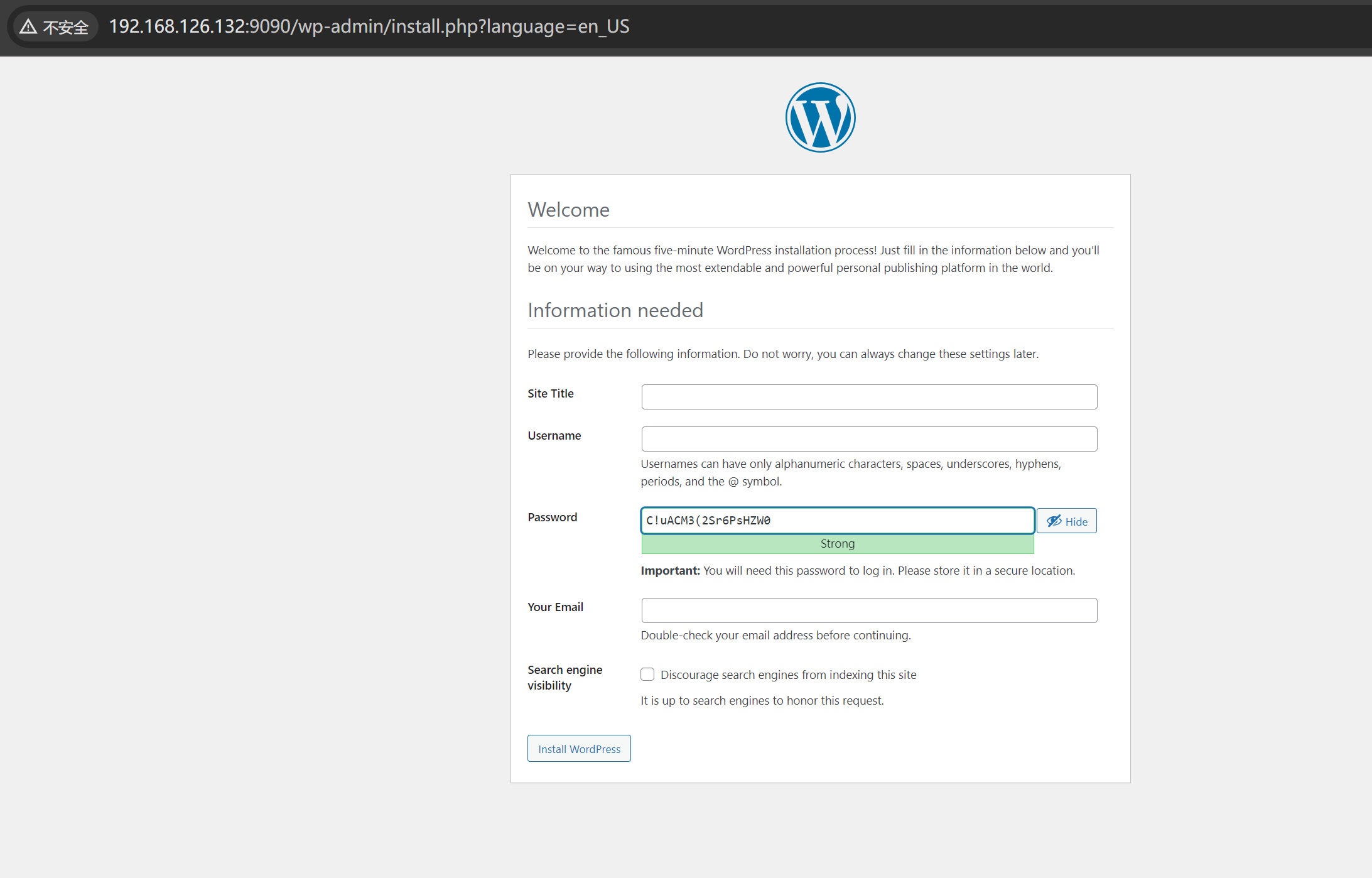The image size is (1372, 878).
Task: Focus the Site Title input field
Action: [x=869, y=397]
